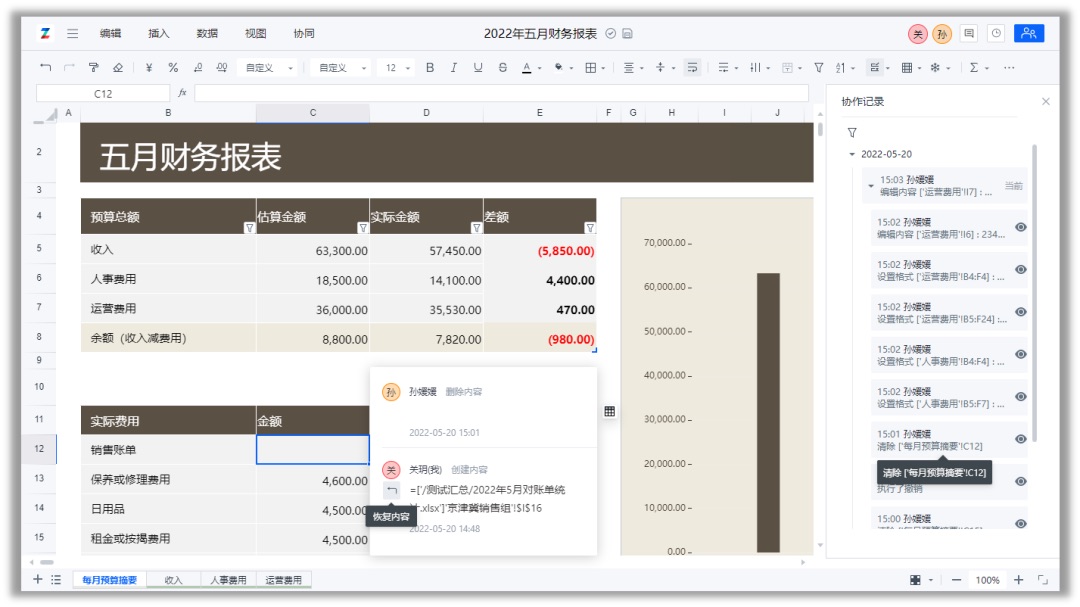Click the sigma sum function icon
This screenshot has height=607, width=1080.
974,68
